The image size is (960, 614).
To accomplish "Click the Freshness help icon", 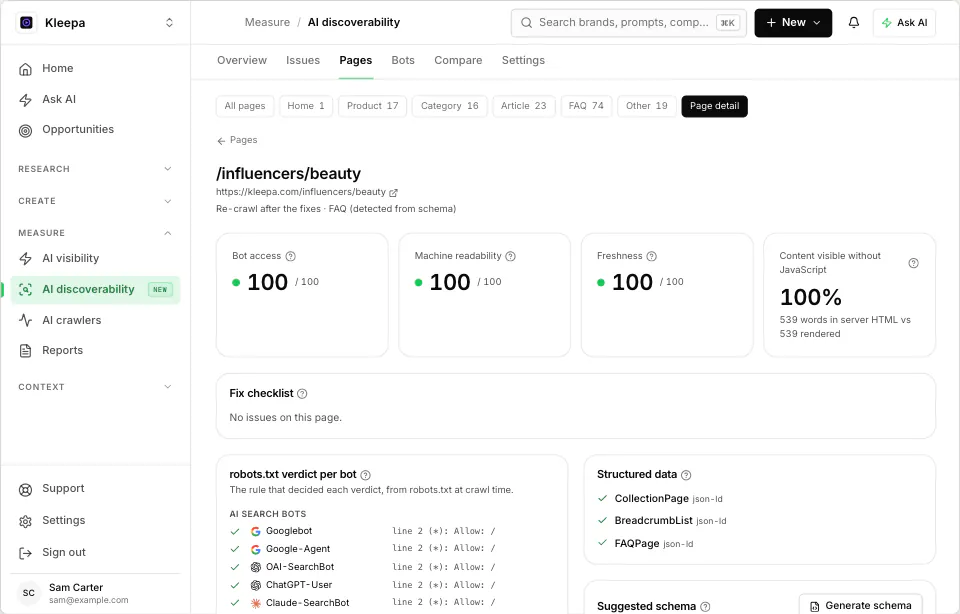I will (x=651, y=256).
